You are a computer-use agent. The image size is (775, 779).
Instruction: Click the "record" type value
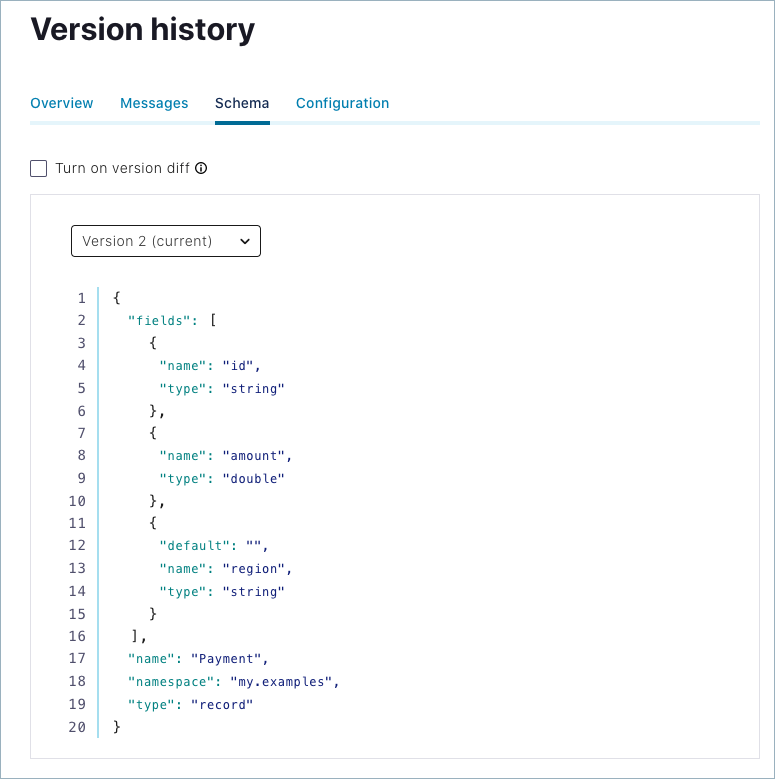pyautogui.click(x=222, y=704)
